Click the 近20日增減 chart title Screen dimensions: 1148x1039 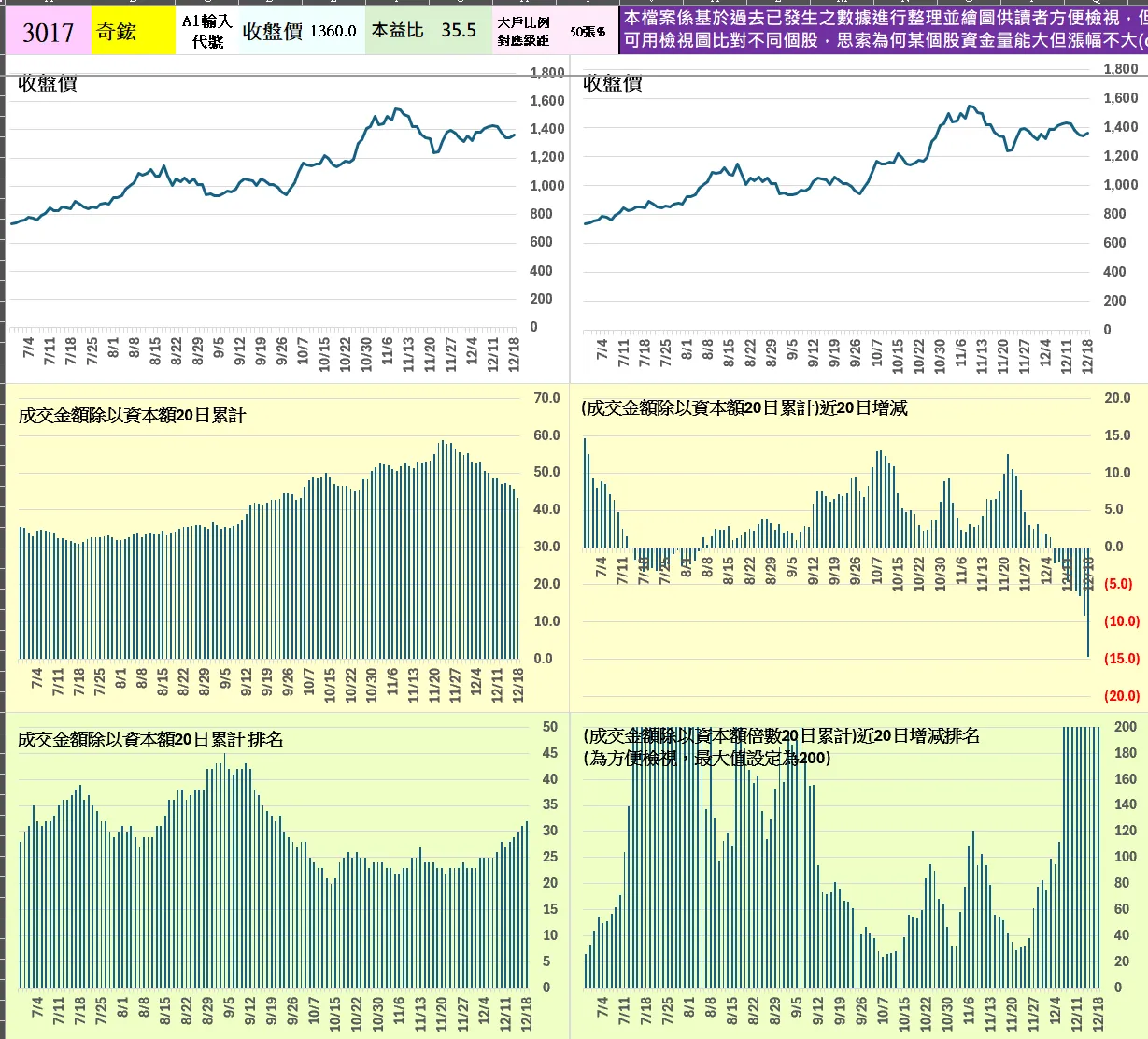click(x=744, y=408)
